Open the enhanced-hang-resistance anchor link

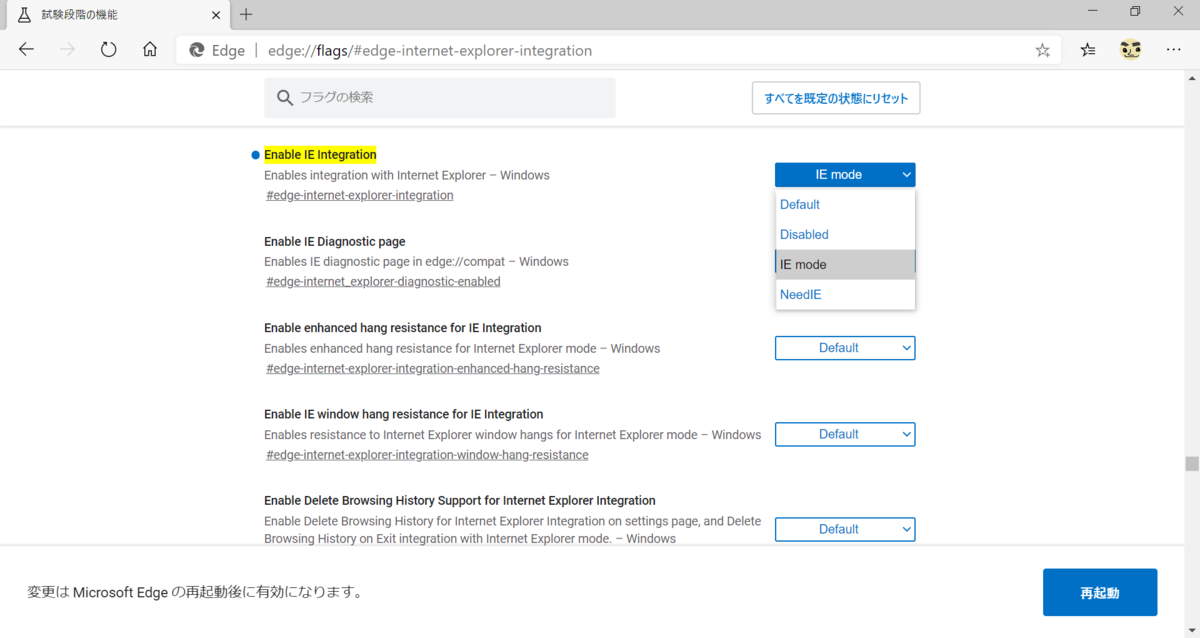433,368
